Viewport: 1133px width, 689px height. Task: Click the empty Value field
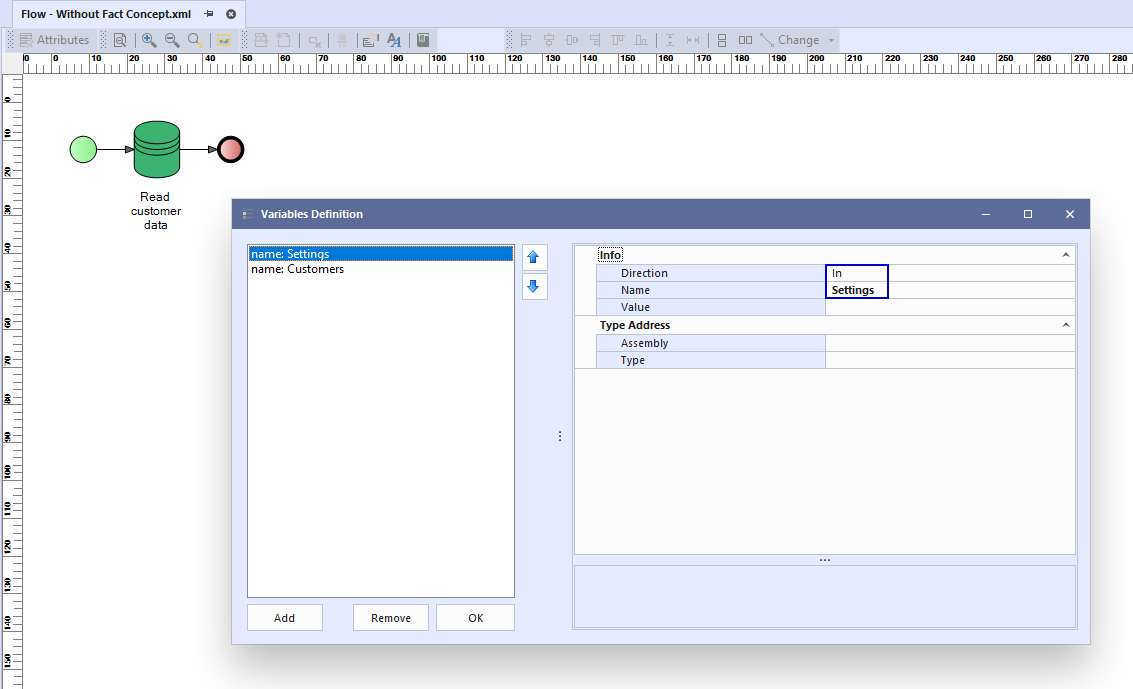pyautogui.click(x=949, y=307)
